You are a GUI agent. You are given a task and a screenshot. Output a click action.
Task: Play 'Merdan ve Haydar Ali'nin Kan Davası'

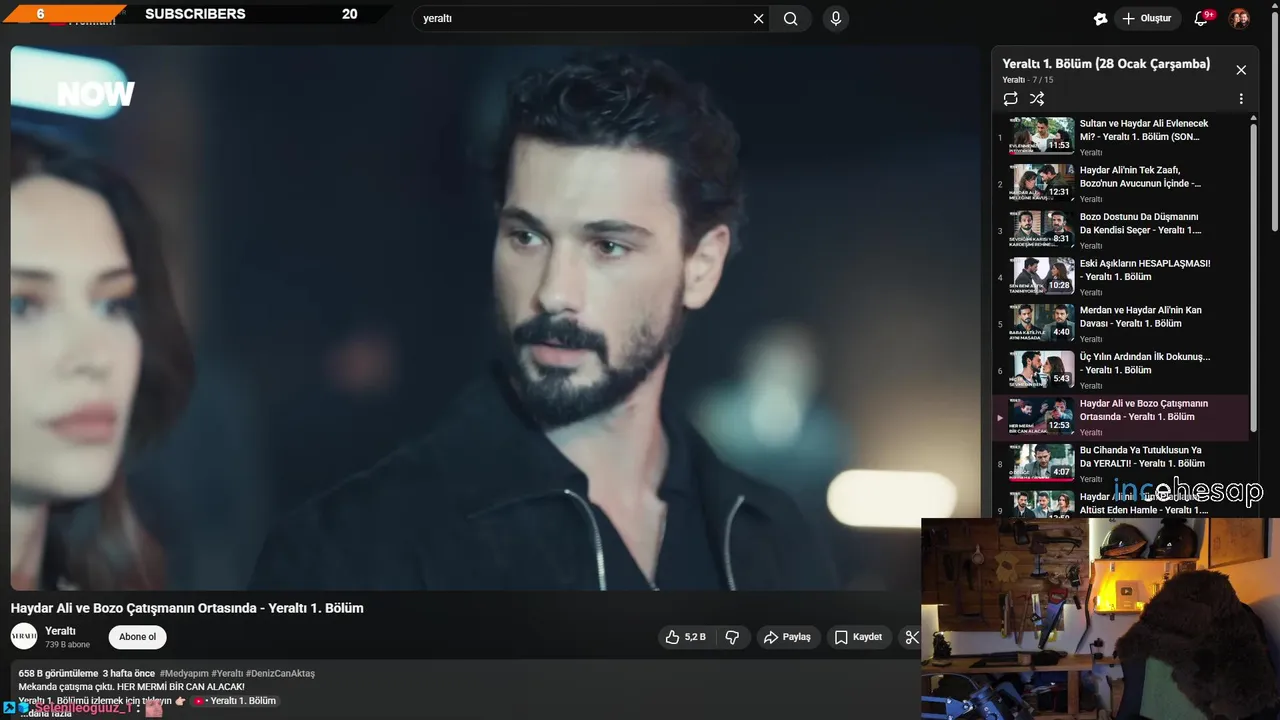click(1120, 324)
